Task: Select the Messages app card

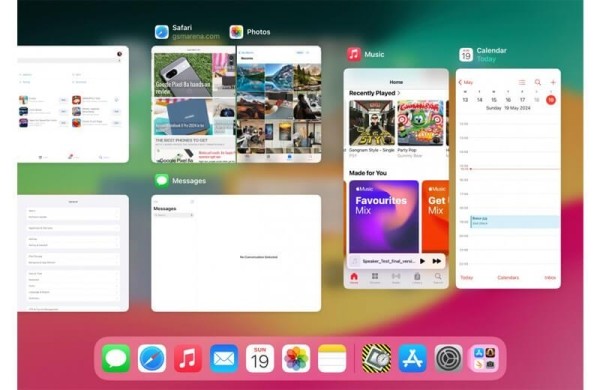Action: 236,253
